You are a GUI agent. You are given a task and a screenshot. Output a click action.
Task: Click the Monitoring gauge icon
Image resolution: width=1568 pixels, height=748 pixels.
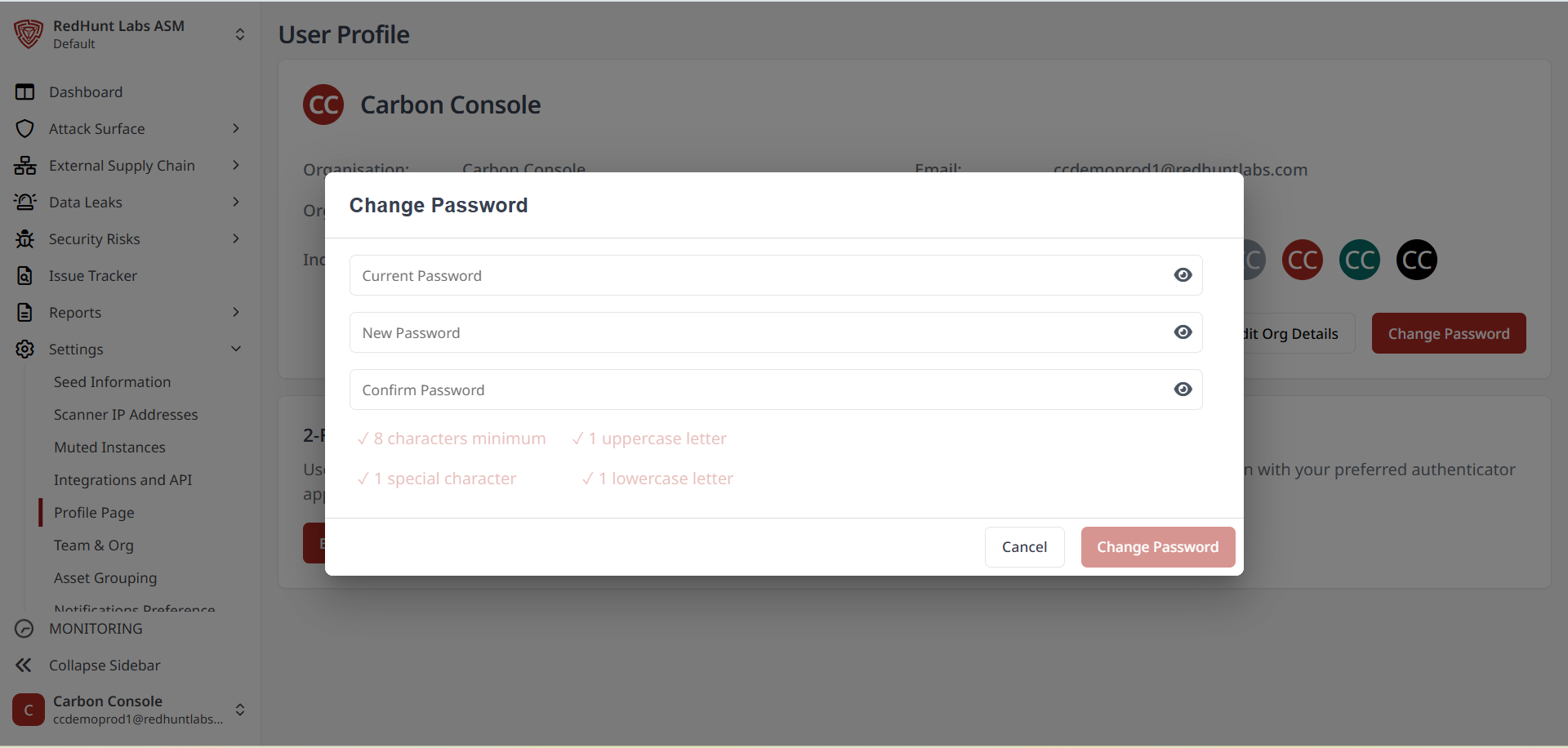click(x=24, y=629)
